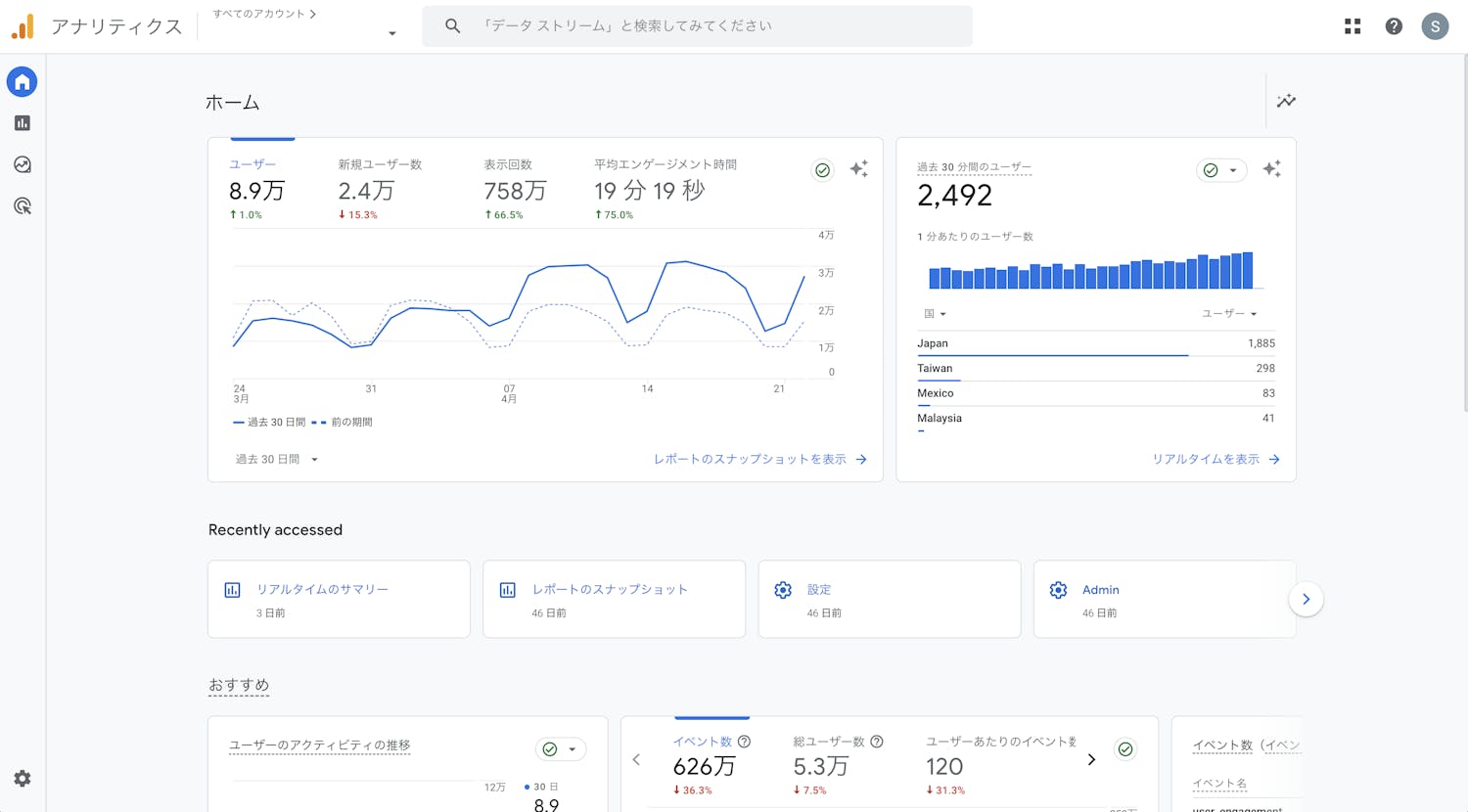Expand the 過去 30 日間 date range dropdown
The height and width of the screenshot is (812, 1468).
(277, 459)
